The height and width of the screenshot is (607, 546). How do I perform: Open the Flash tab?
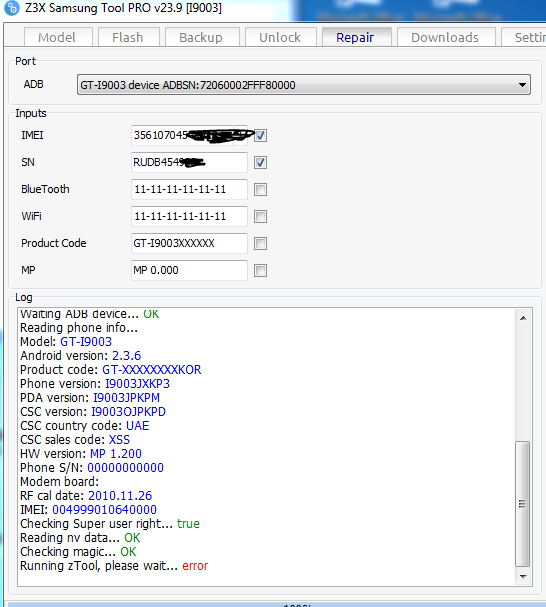click(128, 38)
